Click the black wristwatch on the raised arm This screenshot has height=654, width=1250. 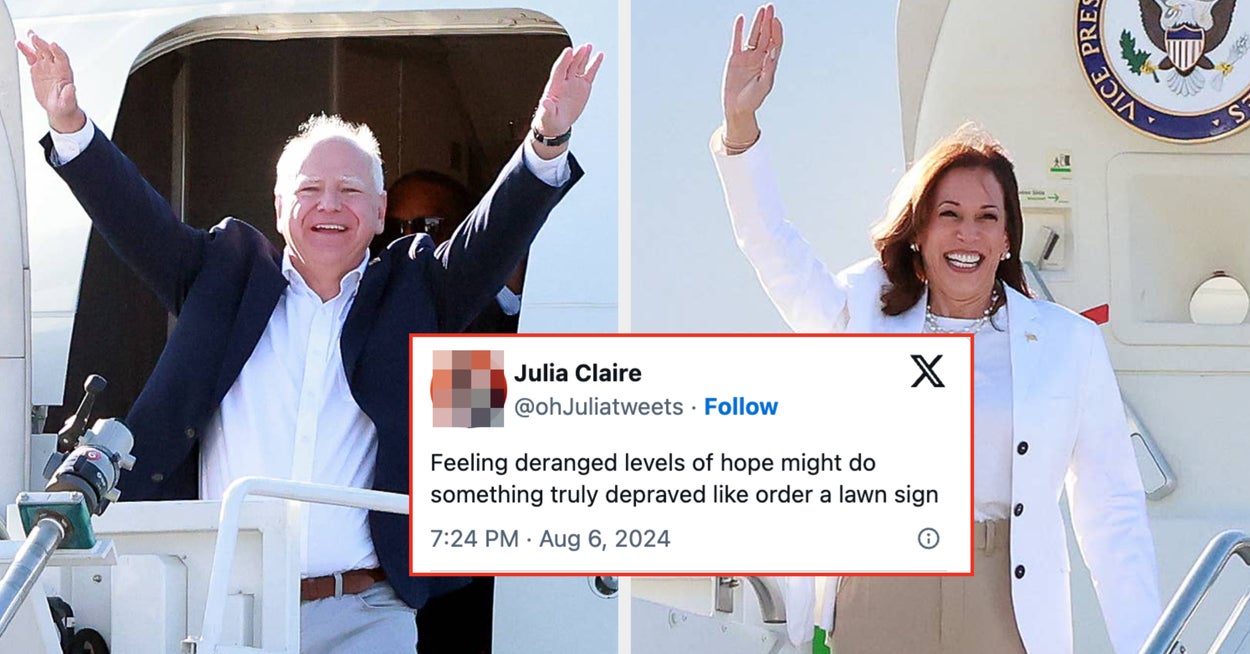(551, 137)
